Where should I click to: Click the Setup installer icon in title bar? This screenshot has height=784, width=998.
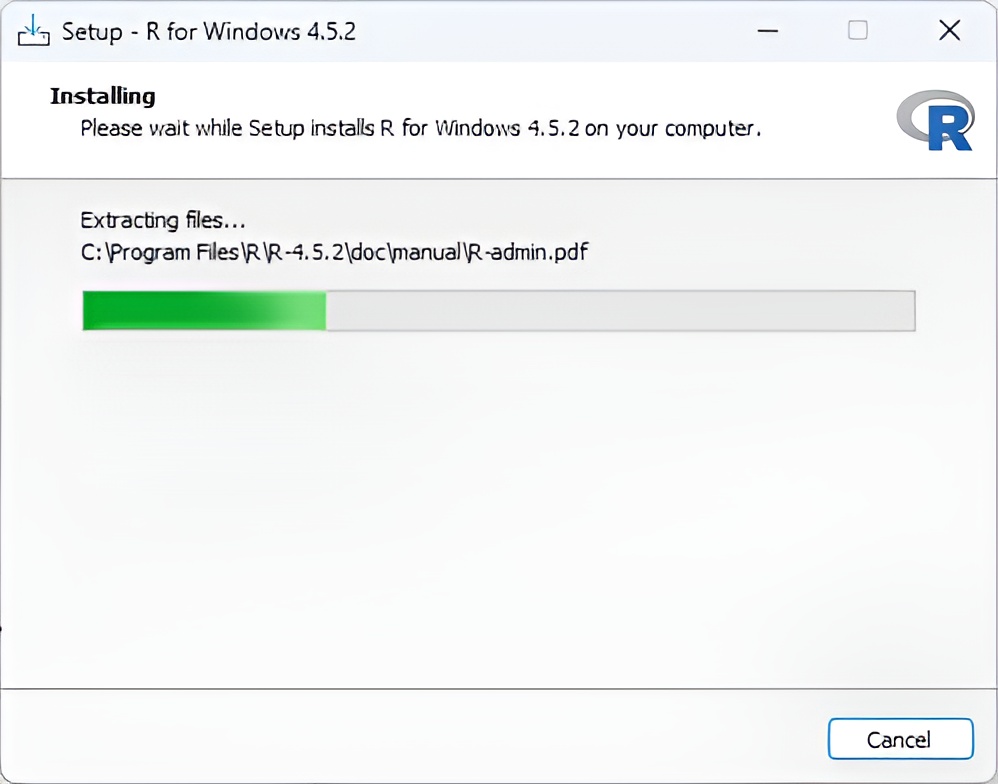click(x=33, y=30)
